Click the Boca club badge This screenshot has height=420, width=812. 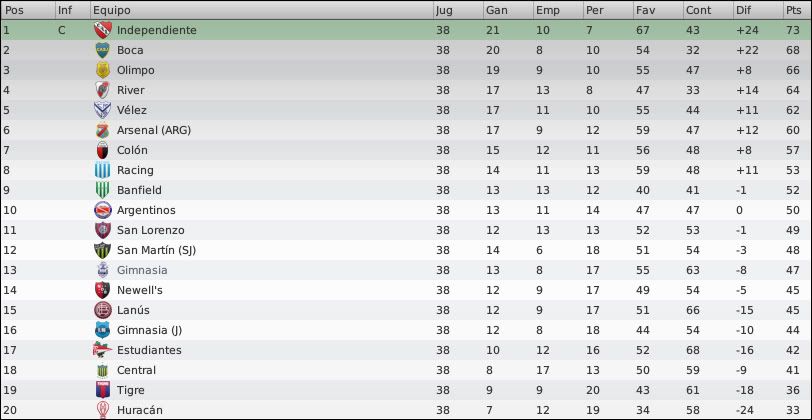click(103, 50)
